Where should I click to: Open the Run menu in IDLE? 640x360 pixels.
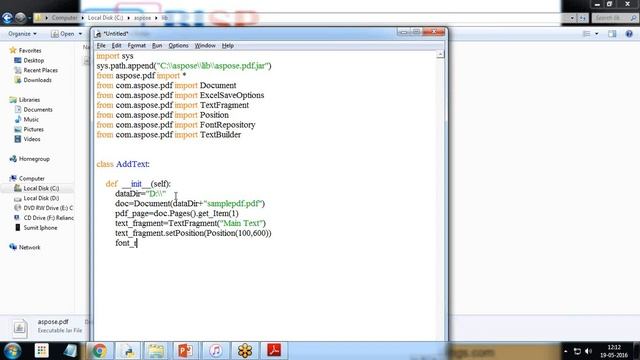pyautogui.click(x=157, y=46)
